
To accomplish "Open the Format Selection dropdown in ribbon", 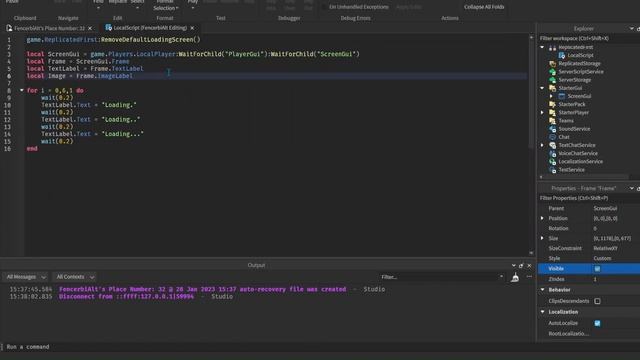I will click(166, 6).
